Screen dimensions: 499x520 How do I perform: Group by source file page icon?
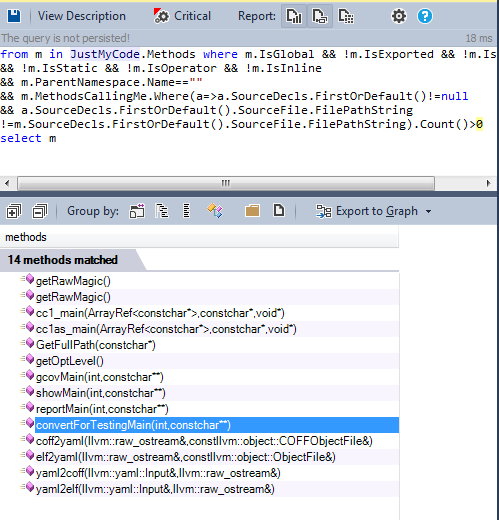pyautogui.click(x=279, y=211)
